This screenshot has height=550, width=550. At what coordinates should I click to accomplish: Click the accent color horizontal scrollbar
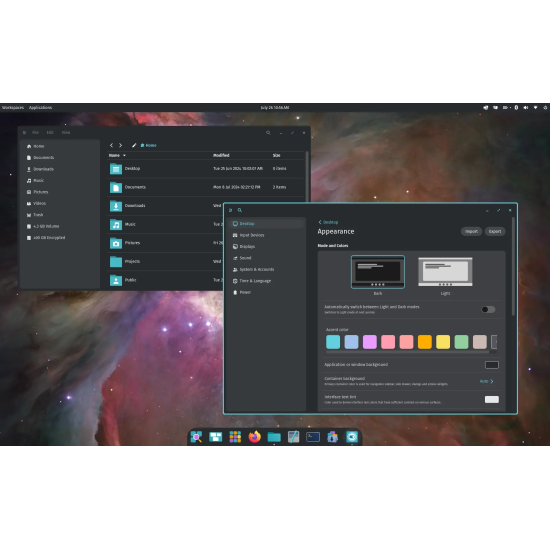tap(407, 351)
